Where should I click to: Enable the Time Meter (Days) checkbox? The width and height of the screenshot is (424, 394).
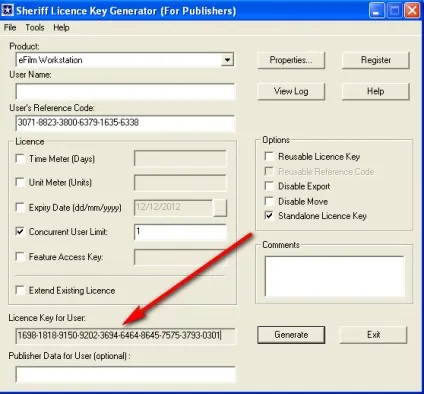(x=20, y=158)
